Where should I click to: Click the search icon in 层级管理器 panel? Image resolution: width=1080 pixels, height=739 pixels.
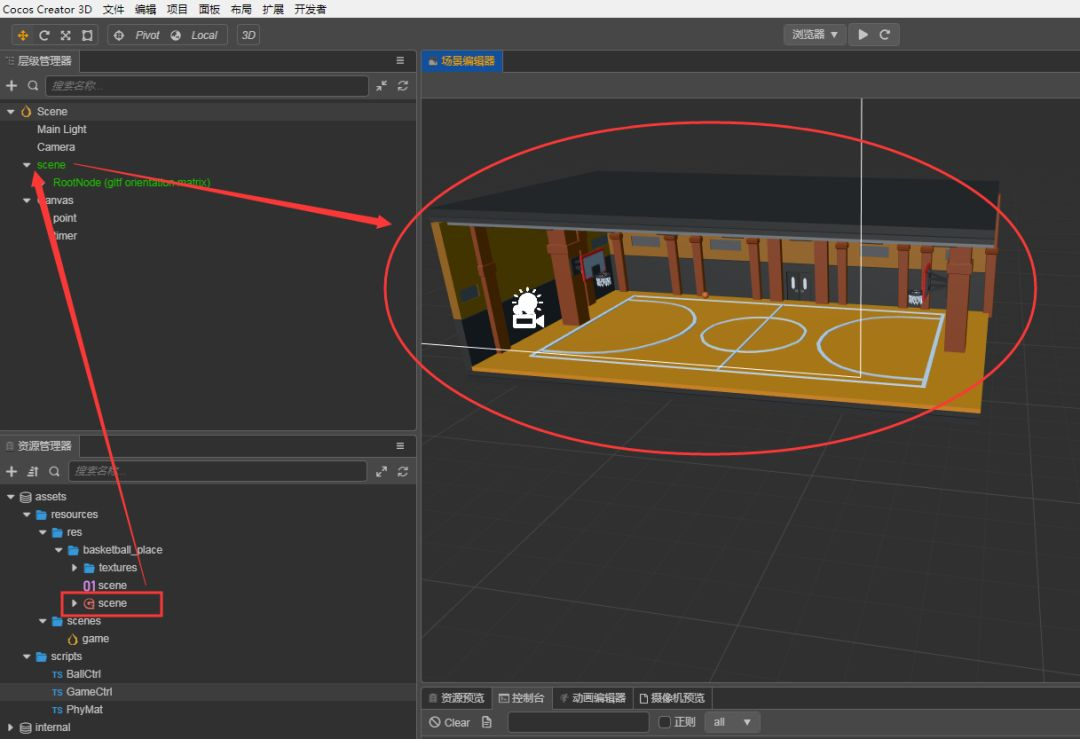[33, 86]
